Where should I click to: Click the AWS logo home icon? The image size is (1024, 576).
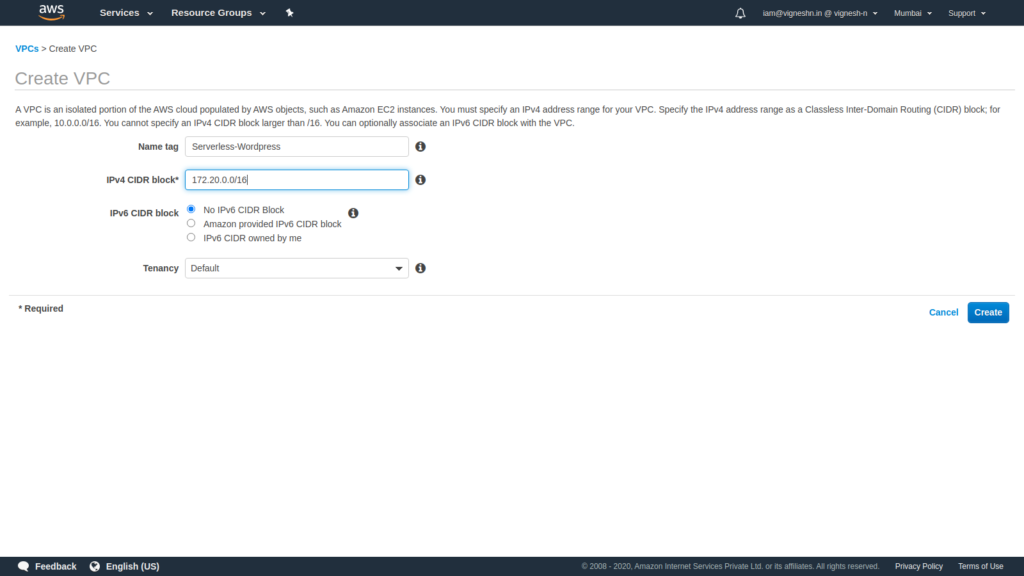(52, 12)
